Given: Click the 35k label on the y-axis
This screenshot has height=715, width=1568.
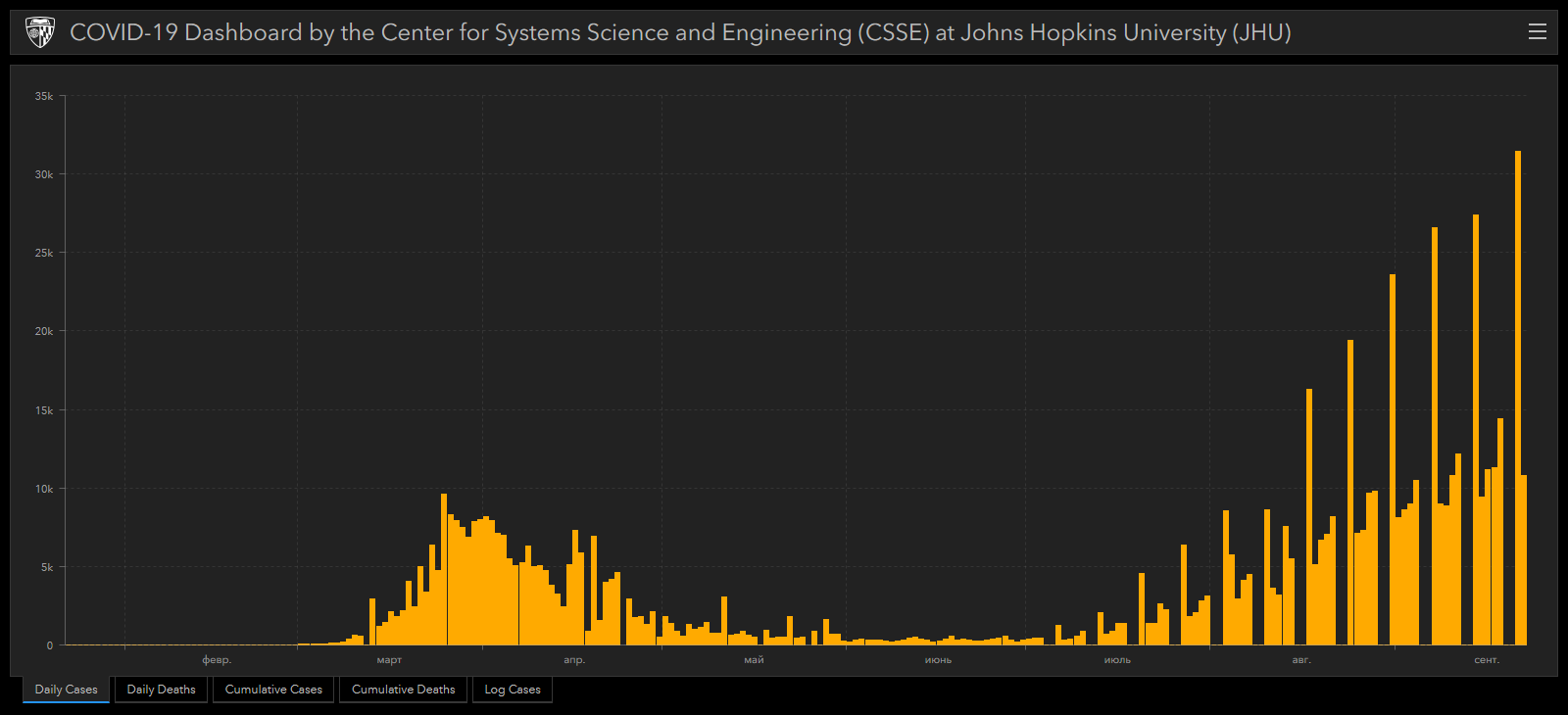Looking at the screenshot, I should (44, 96).
